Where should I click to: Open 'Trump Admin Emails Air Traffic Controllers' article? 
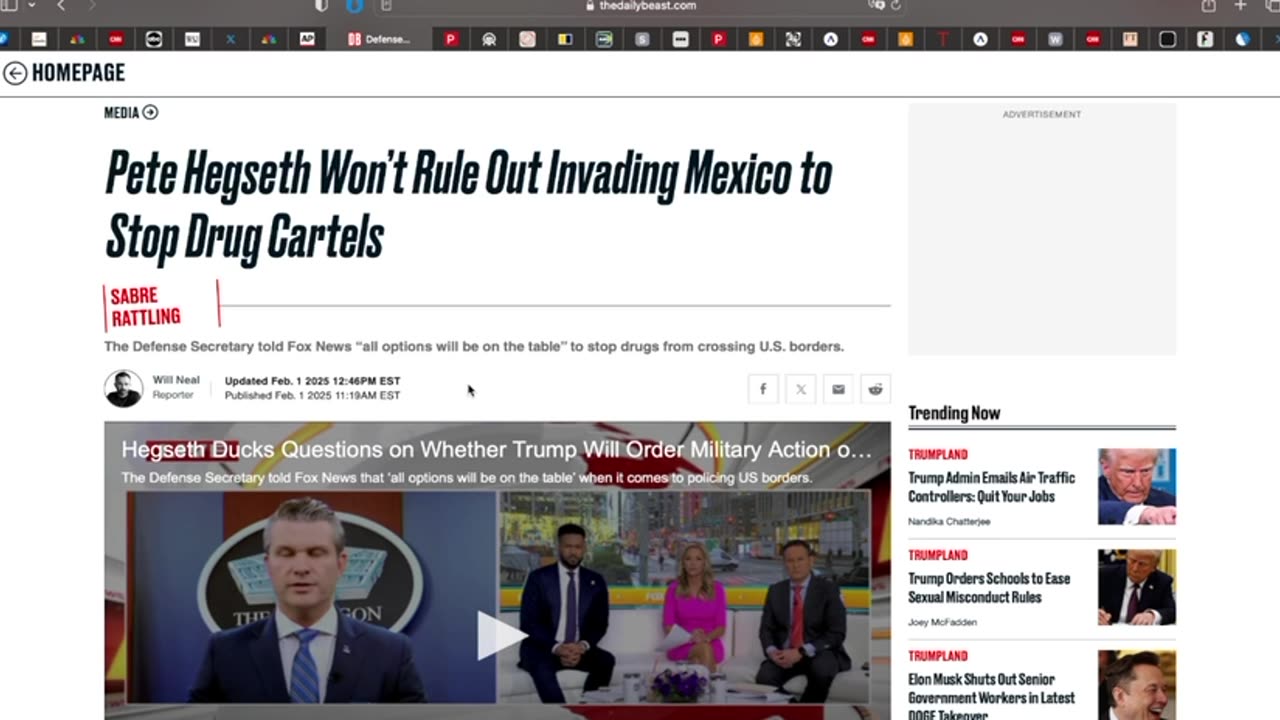pos(991,487)
